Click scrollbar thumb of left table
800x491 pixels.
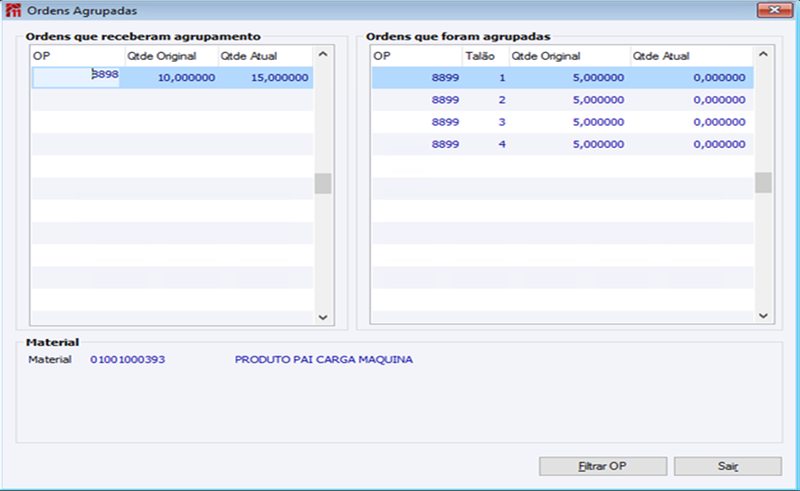pos(323,184)
